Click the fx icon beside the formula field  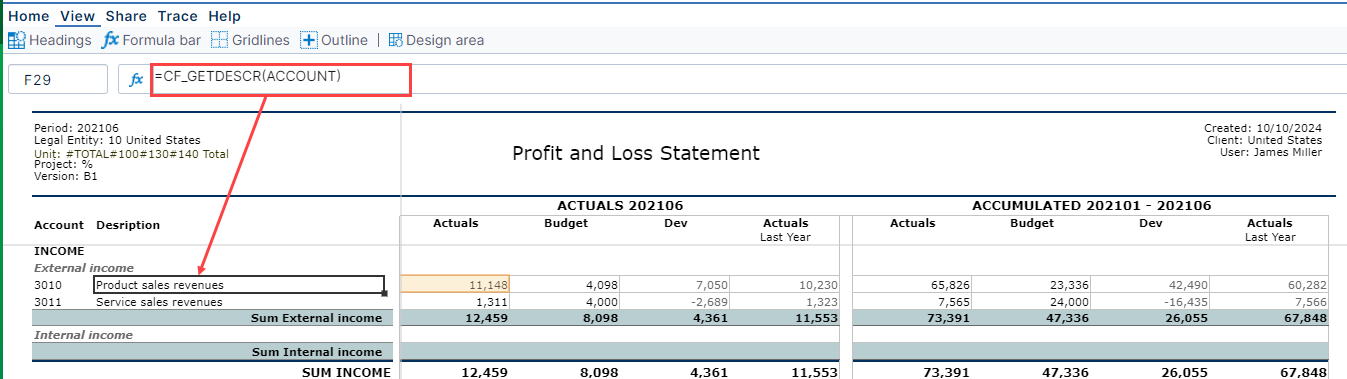pyautogui.click(x=136, y=79)
